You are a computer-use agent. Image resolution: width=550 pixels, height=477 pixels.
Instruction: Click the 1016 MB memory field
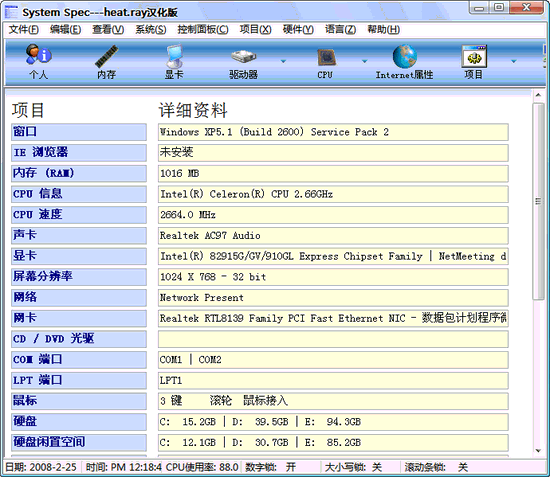click(333, 173)
